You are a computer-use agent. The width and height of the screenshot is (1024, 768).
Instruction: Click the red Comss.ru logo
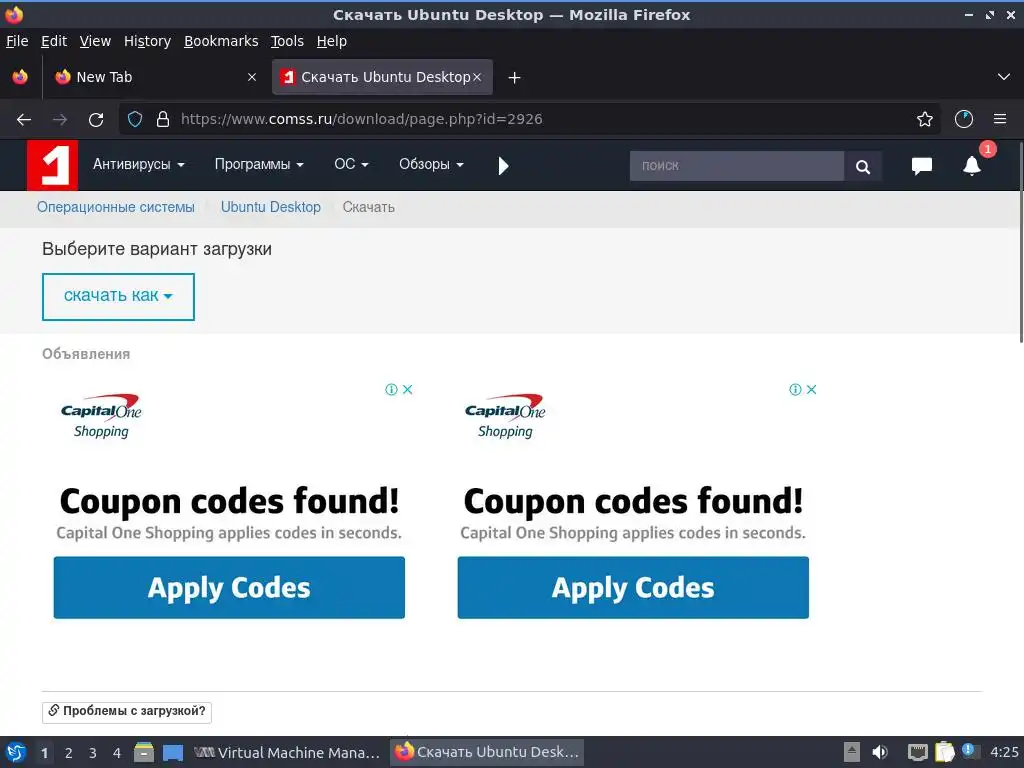click(x=52, y=165)
